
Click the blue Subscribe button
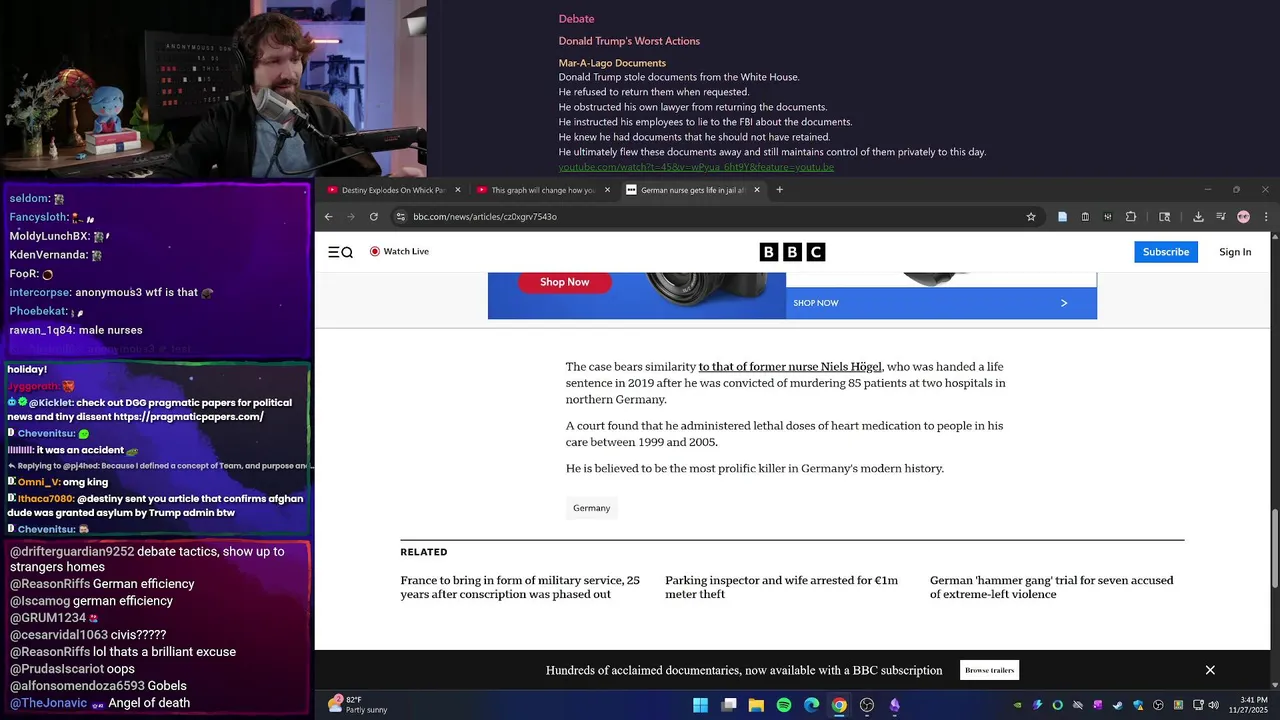(1166, 252)
